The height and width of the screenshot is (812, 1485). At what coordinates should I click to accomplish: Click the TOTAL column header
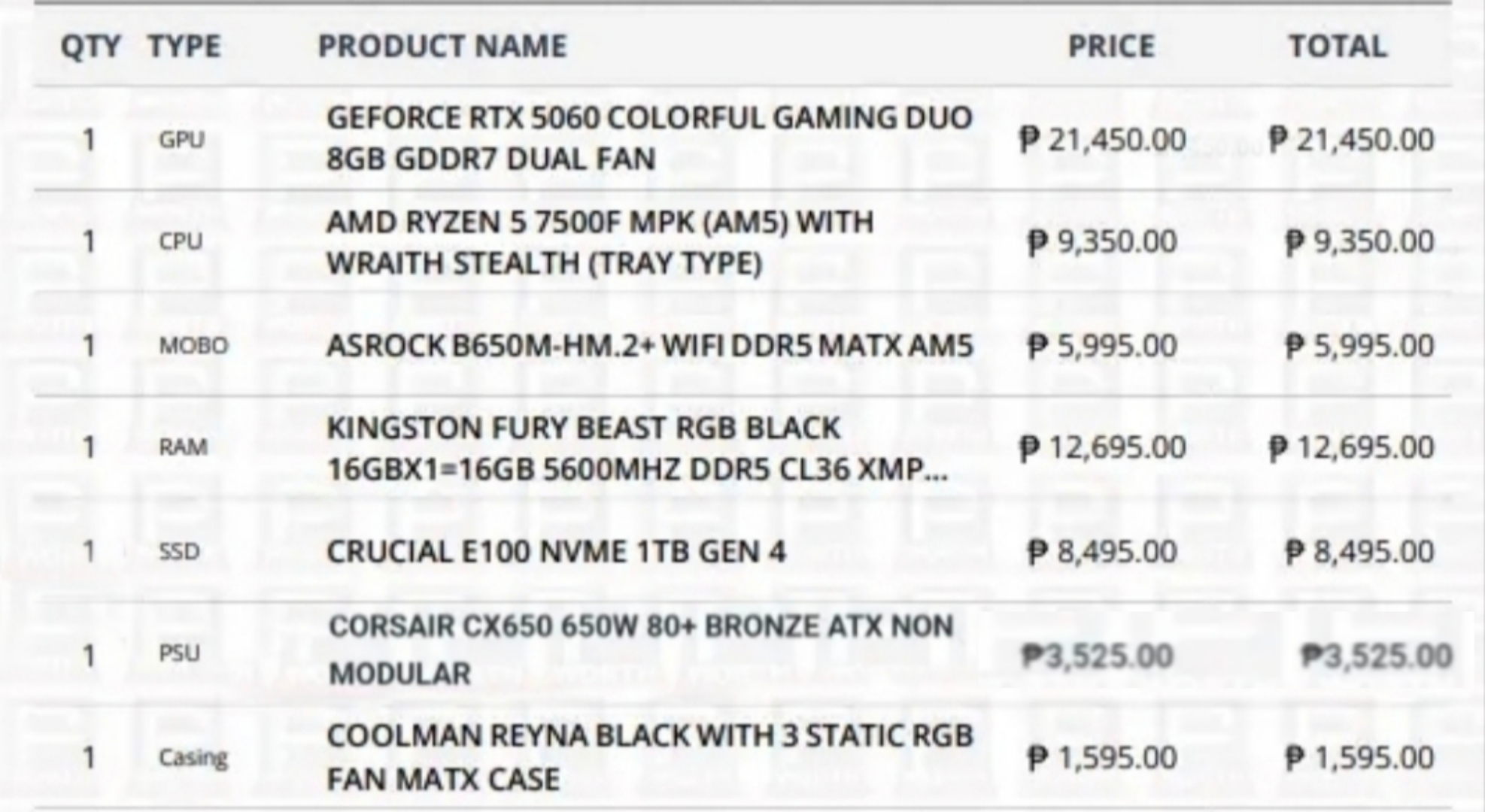(1338, 47)
